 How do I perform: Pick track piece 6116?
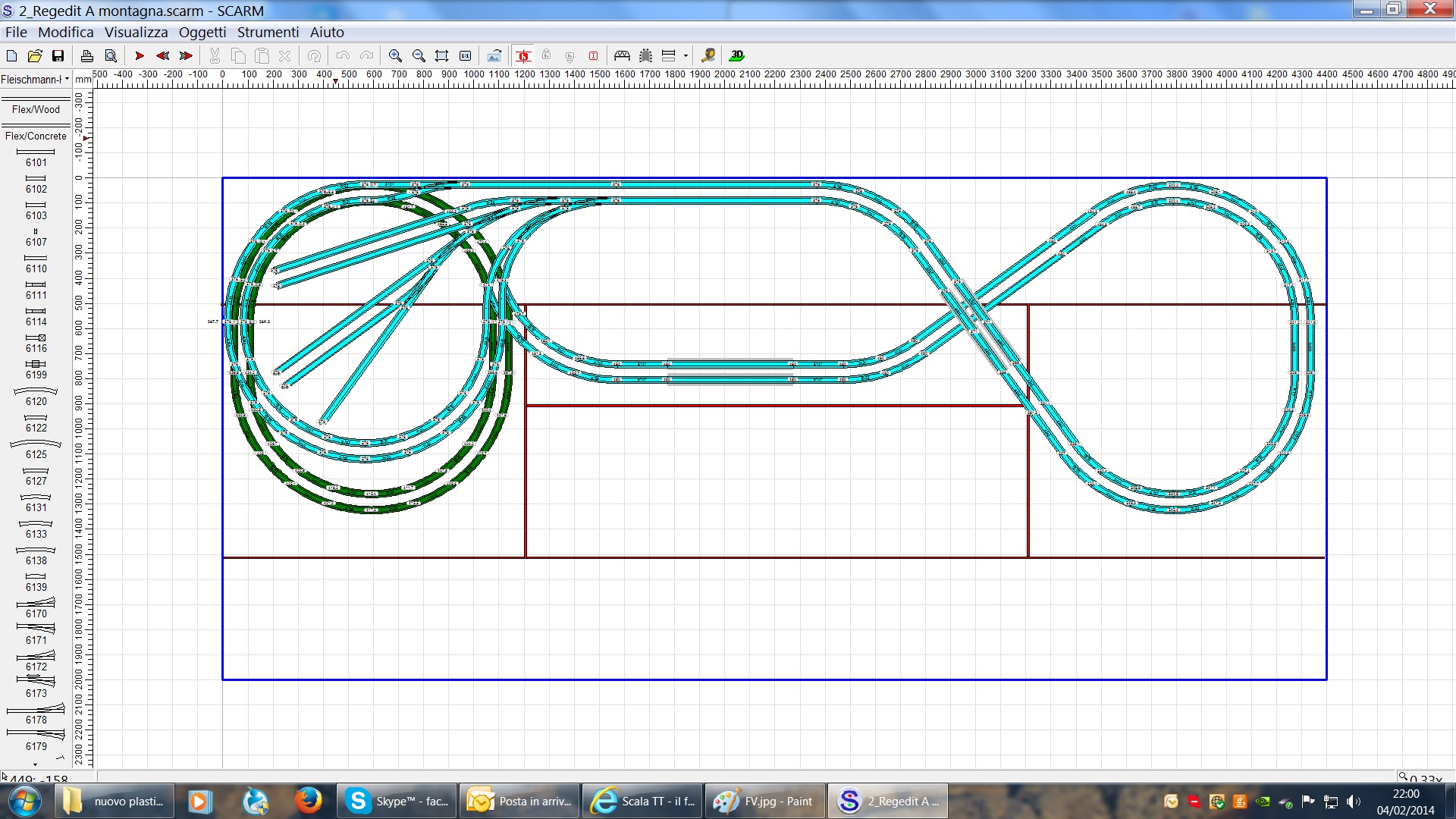(x=36, y=344)
